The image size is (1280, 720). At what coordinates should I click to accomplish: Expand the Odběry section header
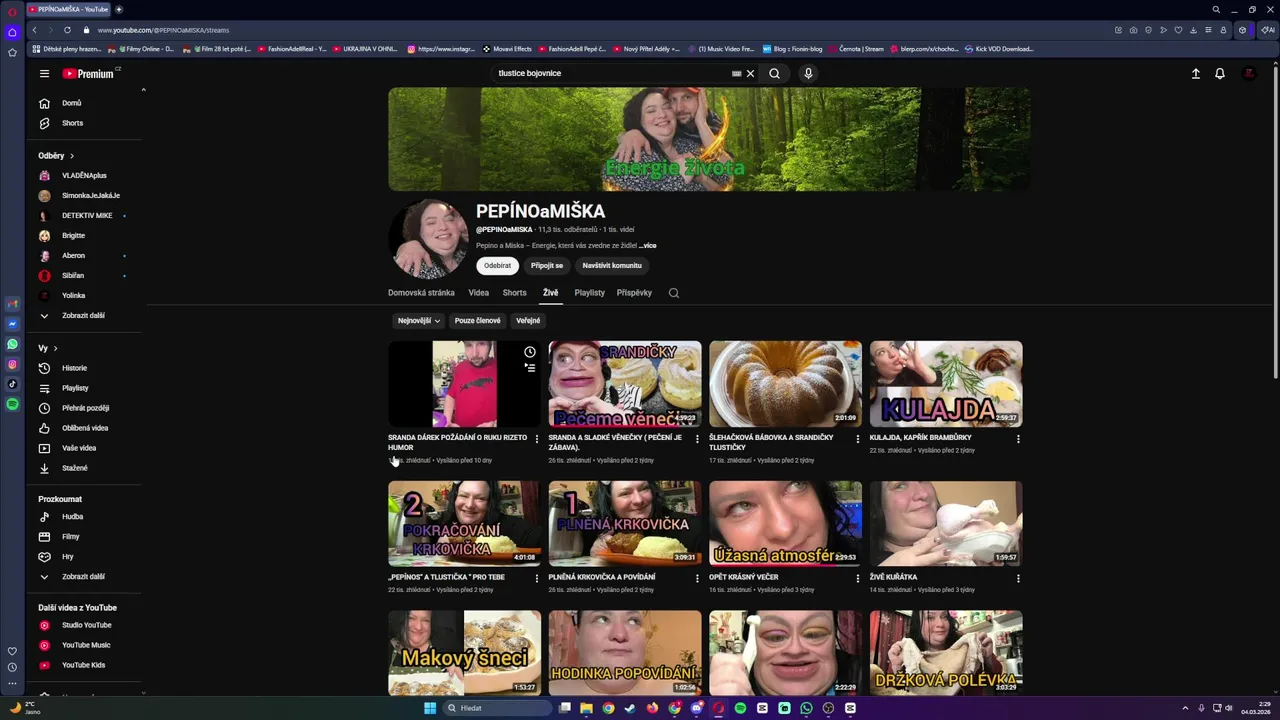pos(56,156)
